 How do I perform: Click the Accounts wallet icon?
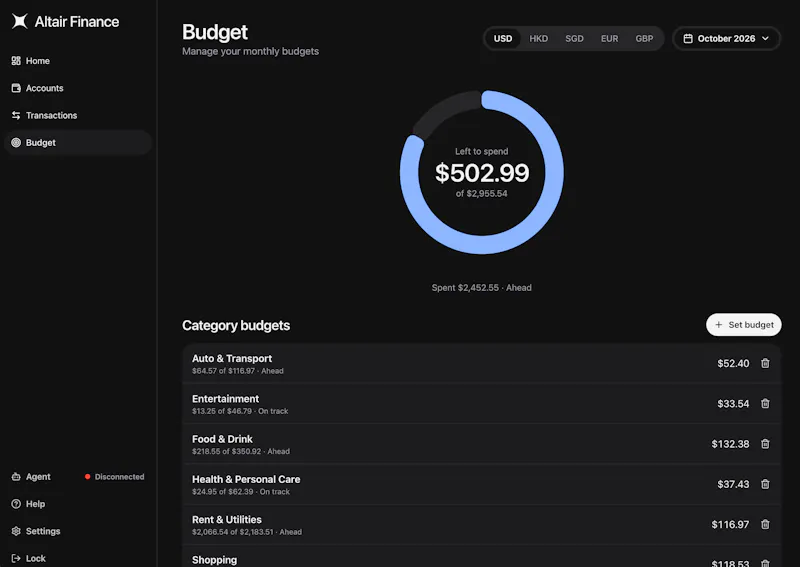16,88
